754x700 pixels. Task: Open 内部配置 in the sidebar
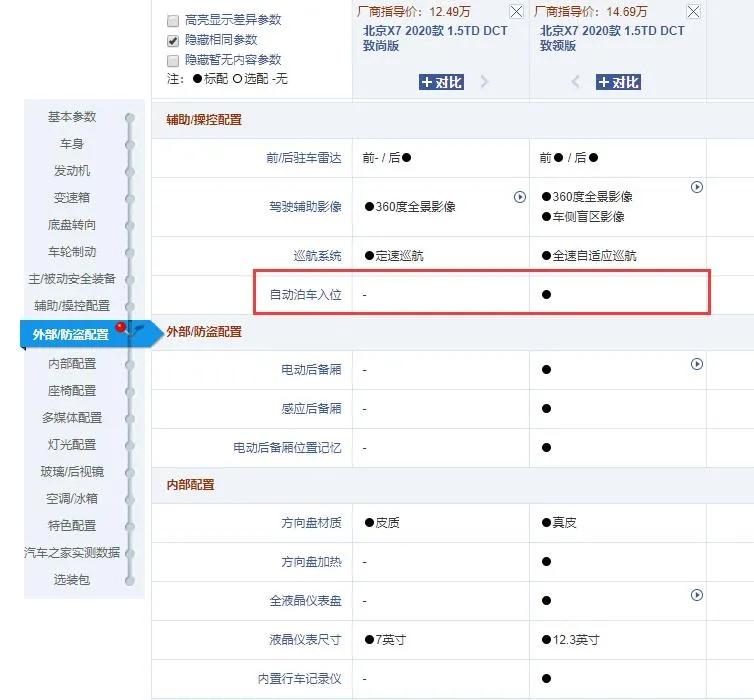coord(72,363)
